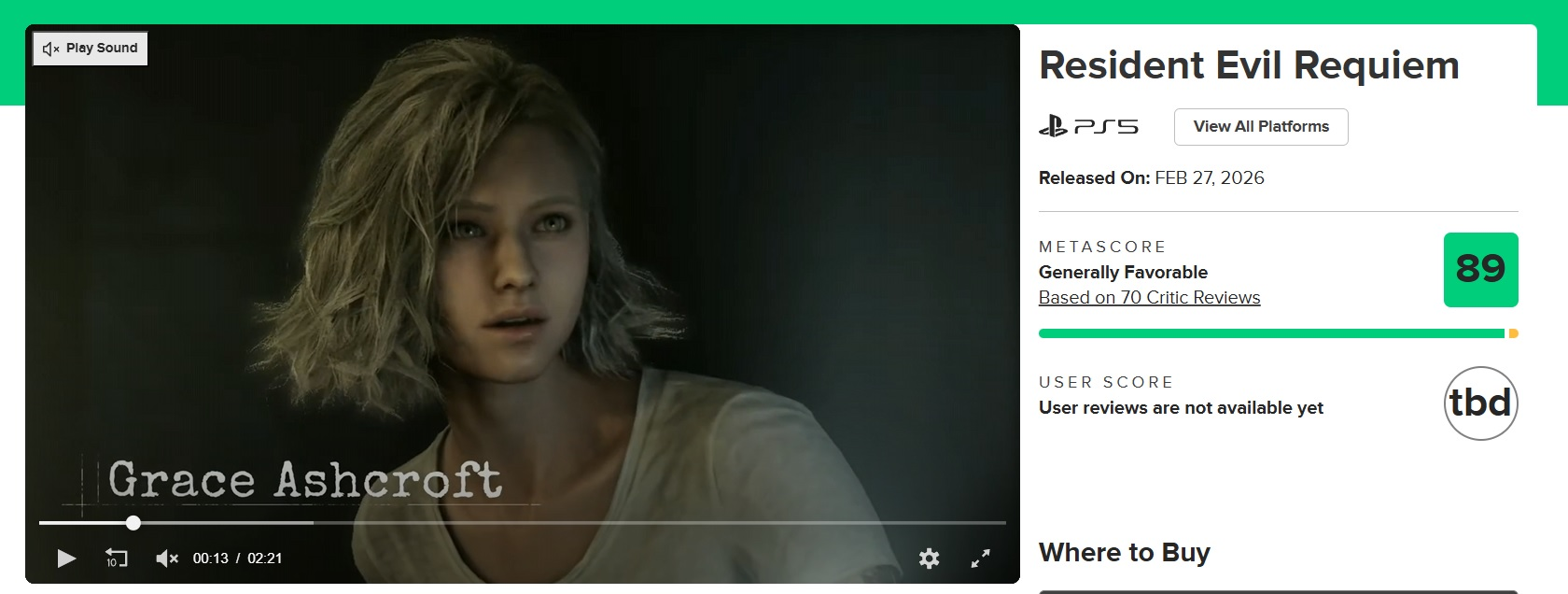
Task: Click the PS5 platform logo
Action: (1088, 126)
